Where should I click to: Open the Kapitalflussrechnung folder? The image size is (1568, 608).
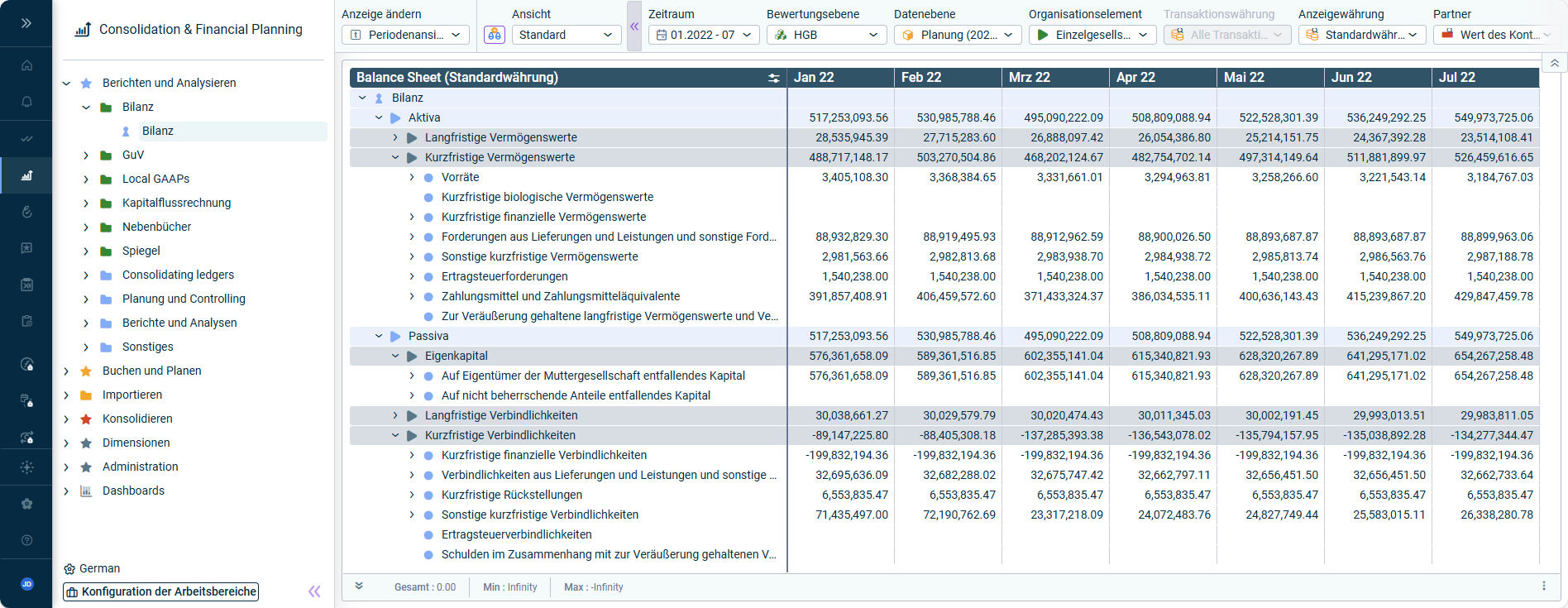click(x=176, y=203)
